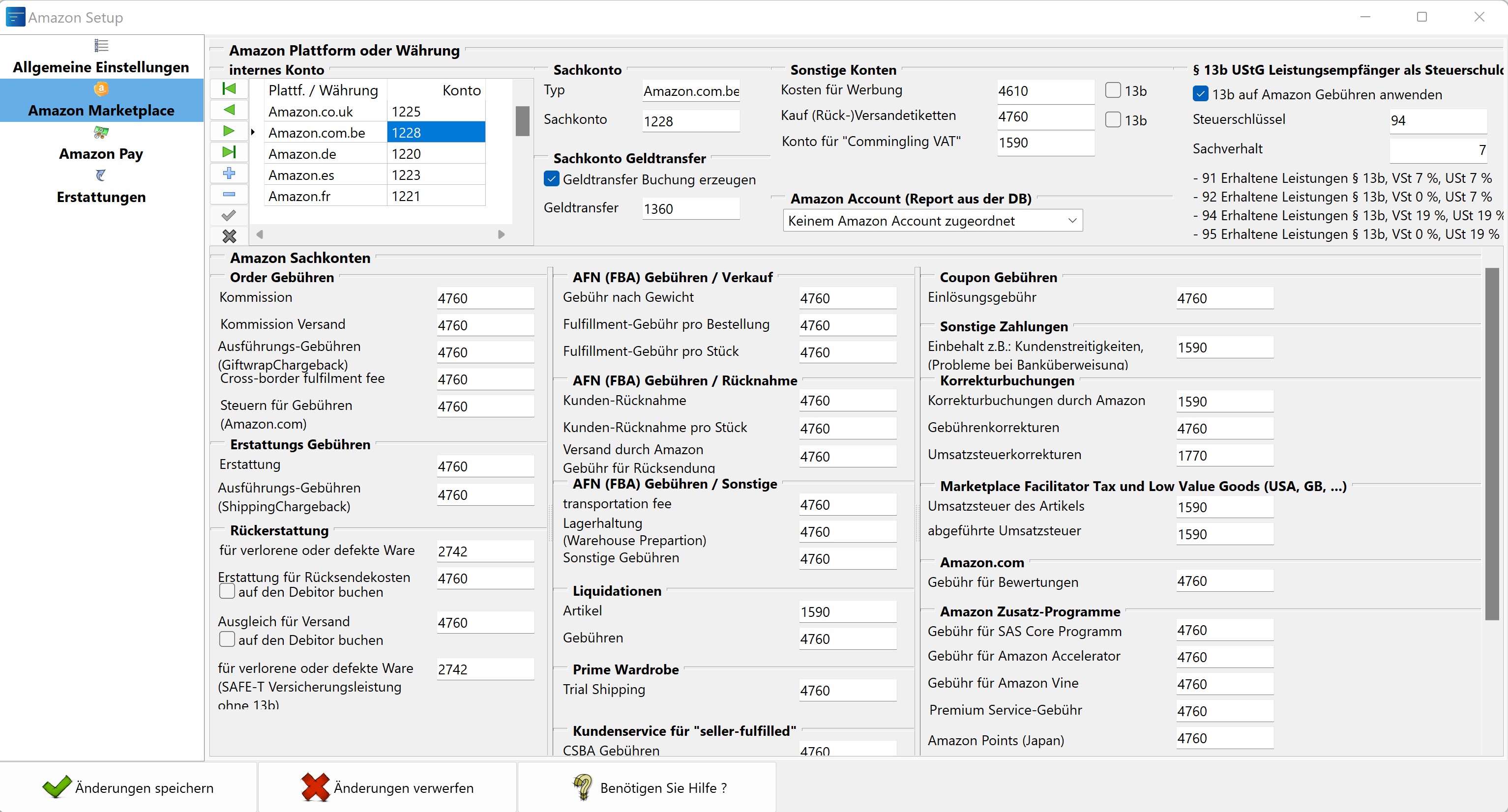Uncheck 13b auf Amazon Gebühren anwenden

pyautogui.click(x=1200, y=93)
